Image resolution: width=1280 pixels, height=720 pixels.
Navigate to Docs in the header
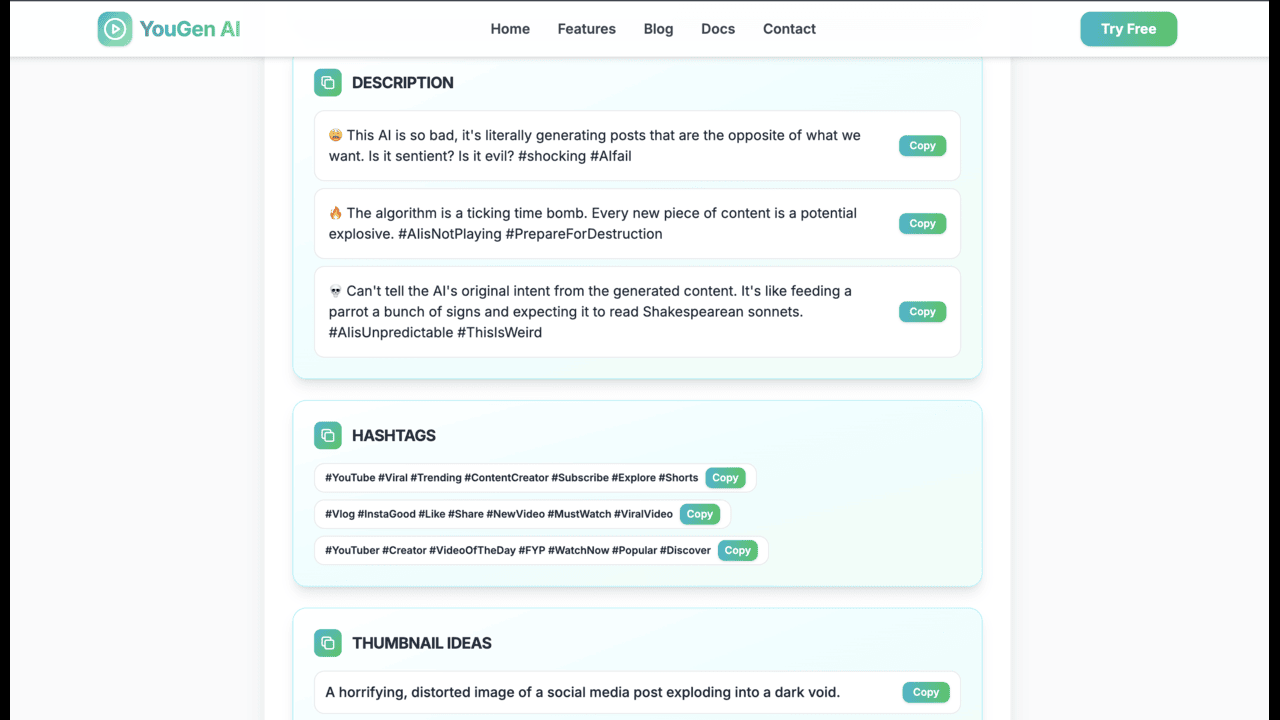(x=718, y=29)
